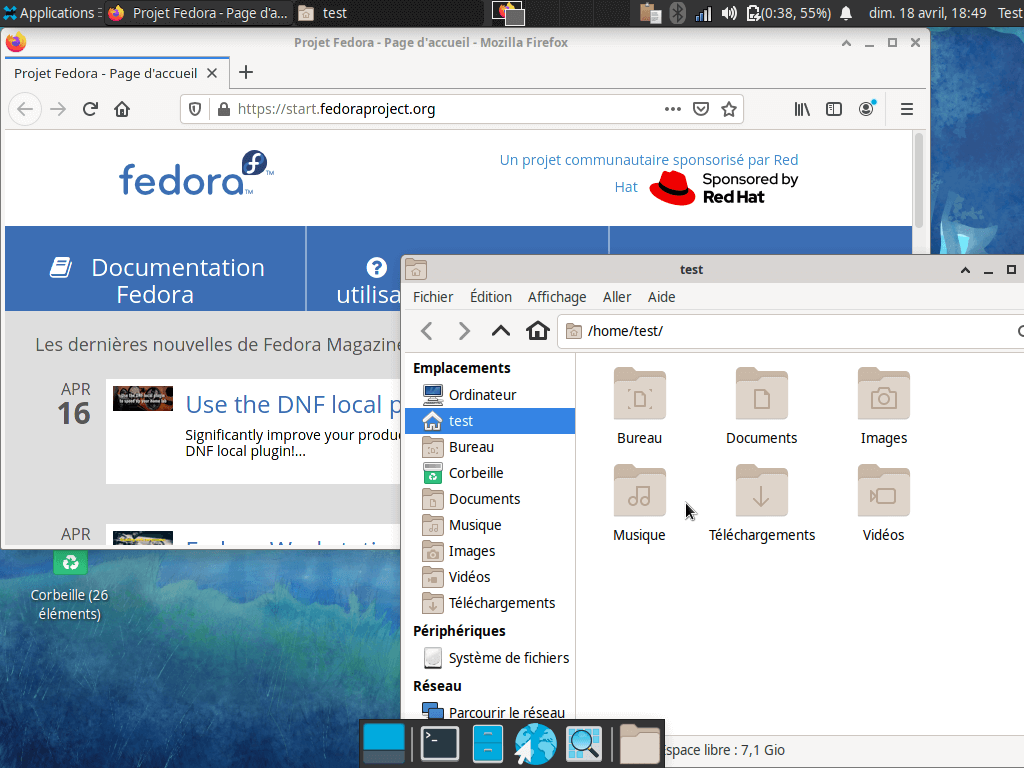Viewport: 1024px width, 768px height.
Task: Reload the Fedora start page
Action: coord(90,109)
